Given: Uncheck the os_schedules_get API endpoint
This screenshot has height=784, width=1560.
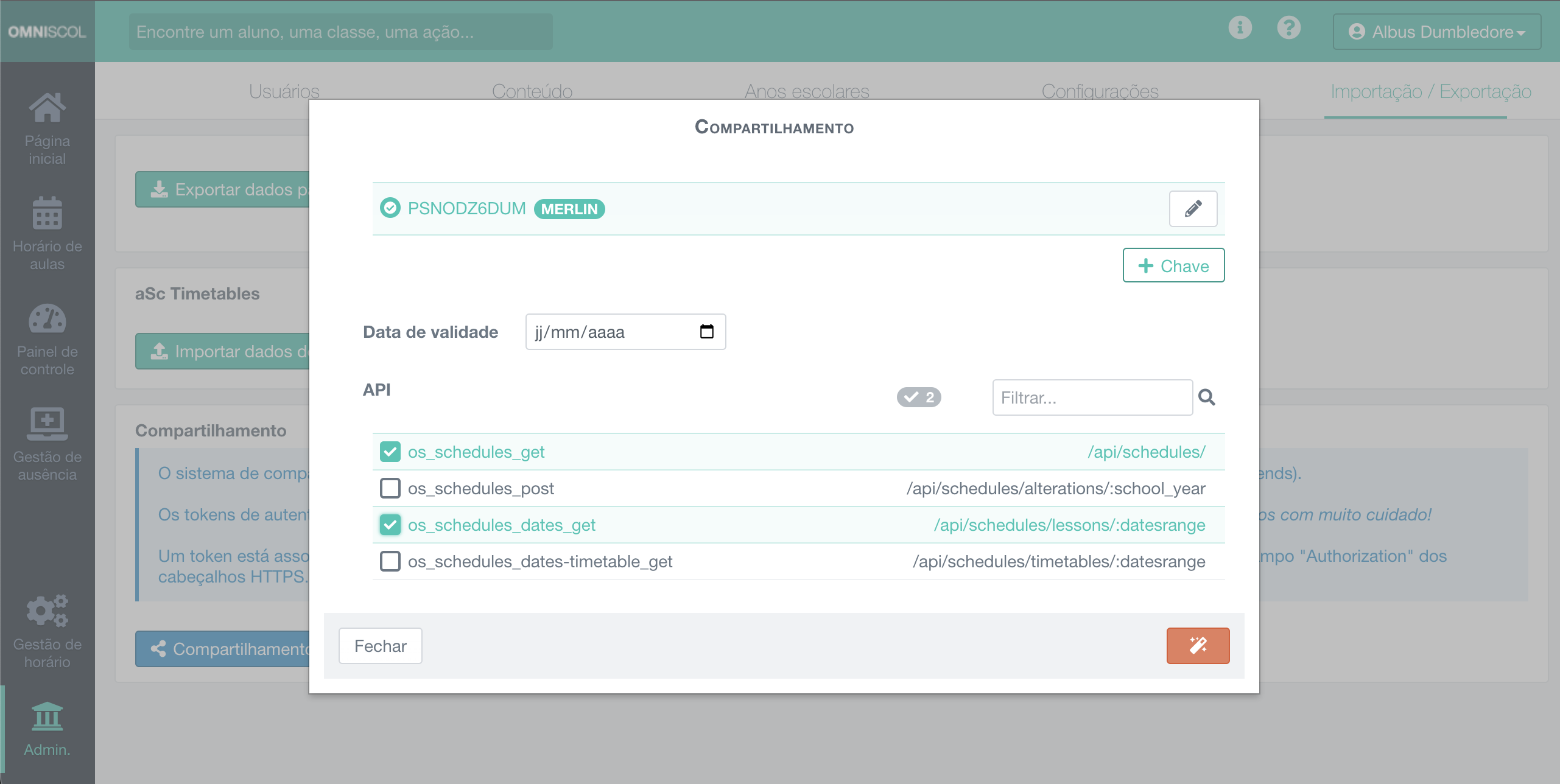Looking at the screenshot, I should 390,452.
